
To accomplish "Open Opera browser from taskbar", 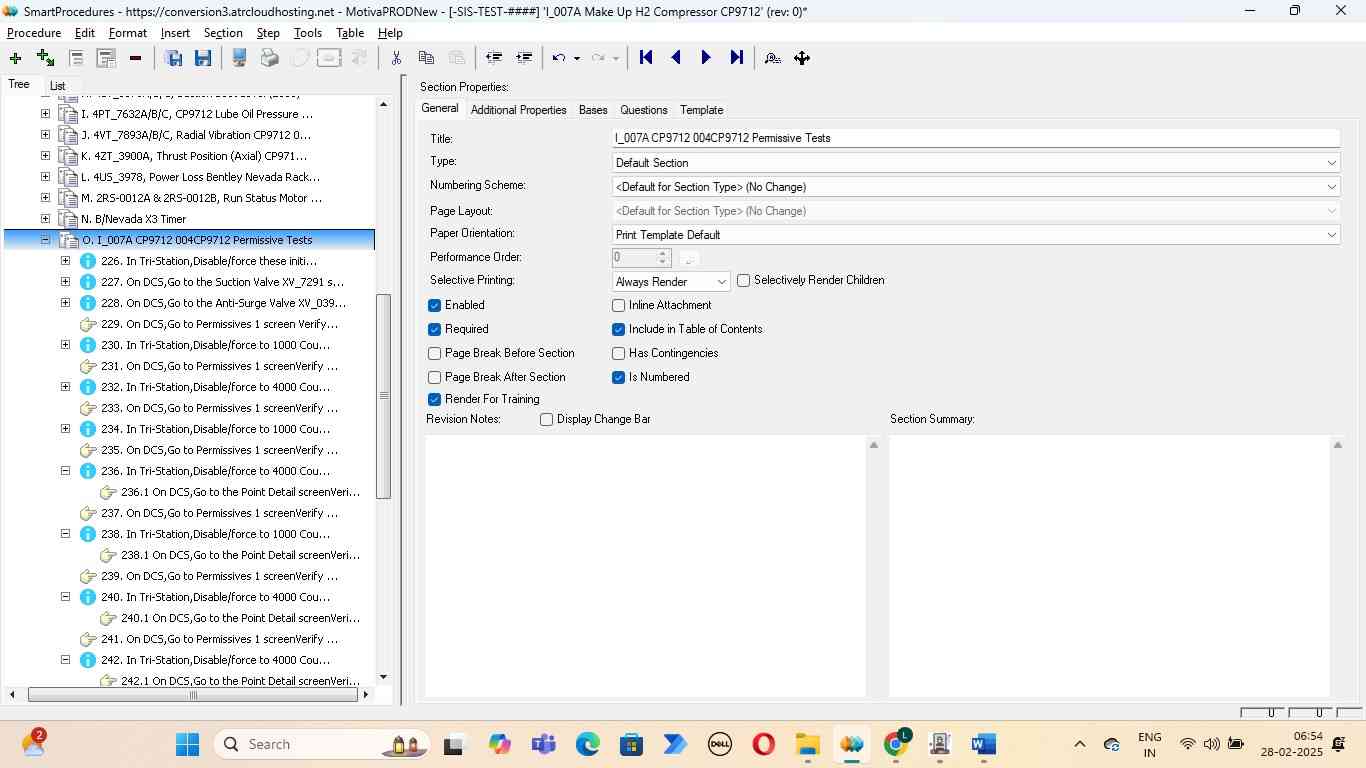I will 764,744.
